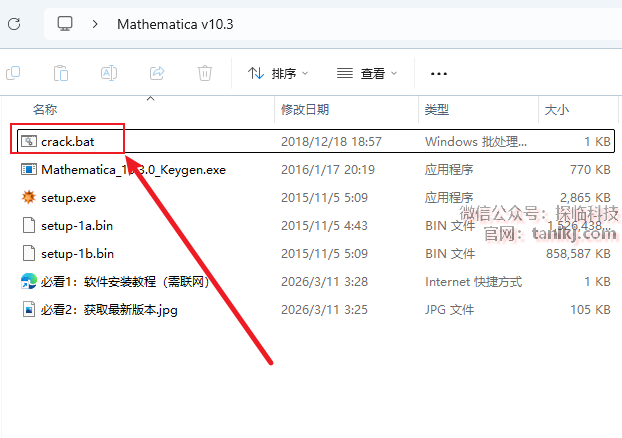Select the 必看1：软件安装教程 file name
The image size is (622, 438).
click(x=125, y=282)
